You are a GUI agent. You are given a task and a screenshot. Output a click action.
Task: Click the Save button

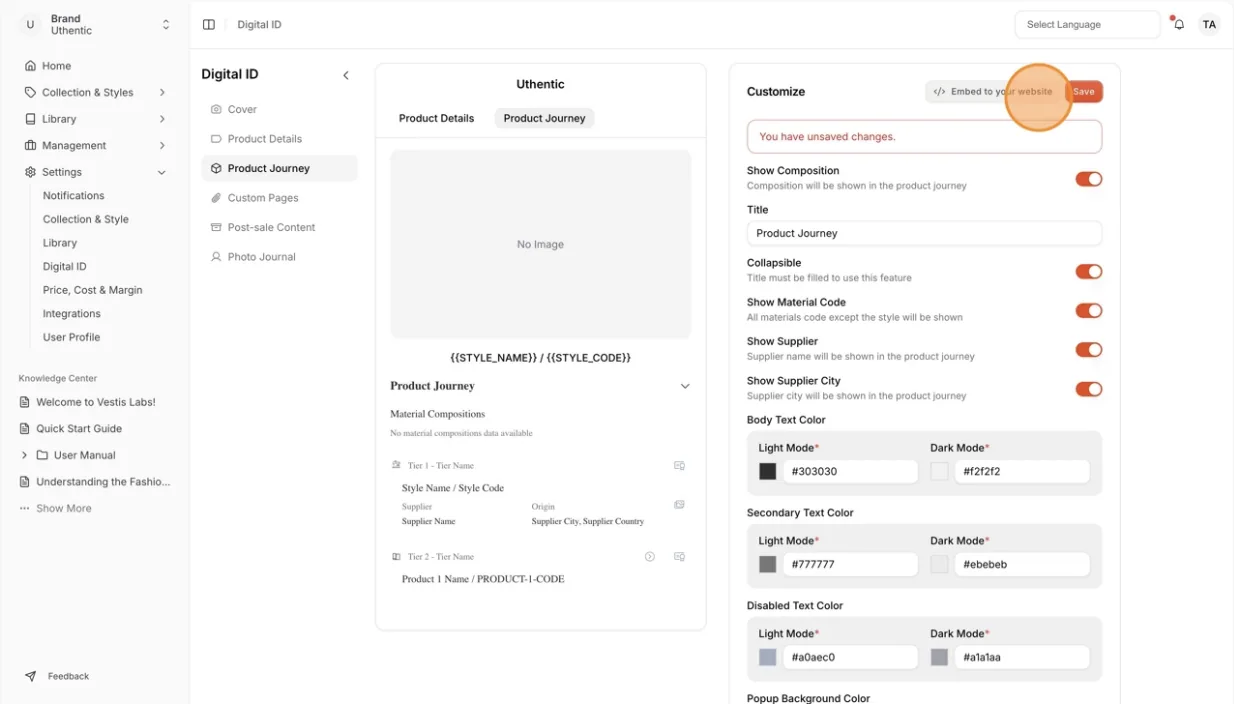[1084, 91]
